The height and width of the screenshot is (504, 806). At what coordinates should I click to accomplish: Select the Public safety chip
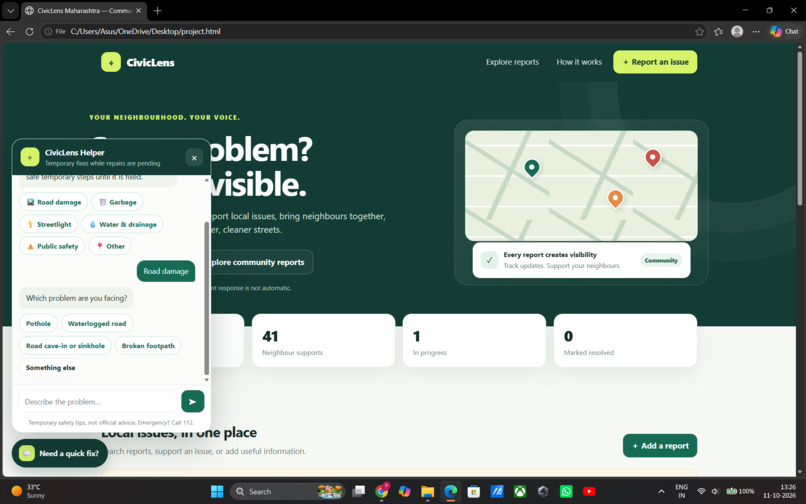[x=52, y=246]
